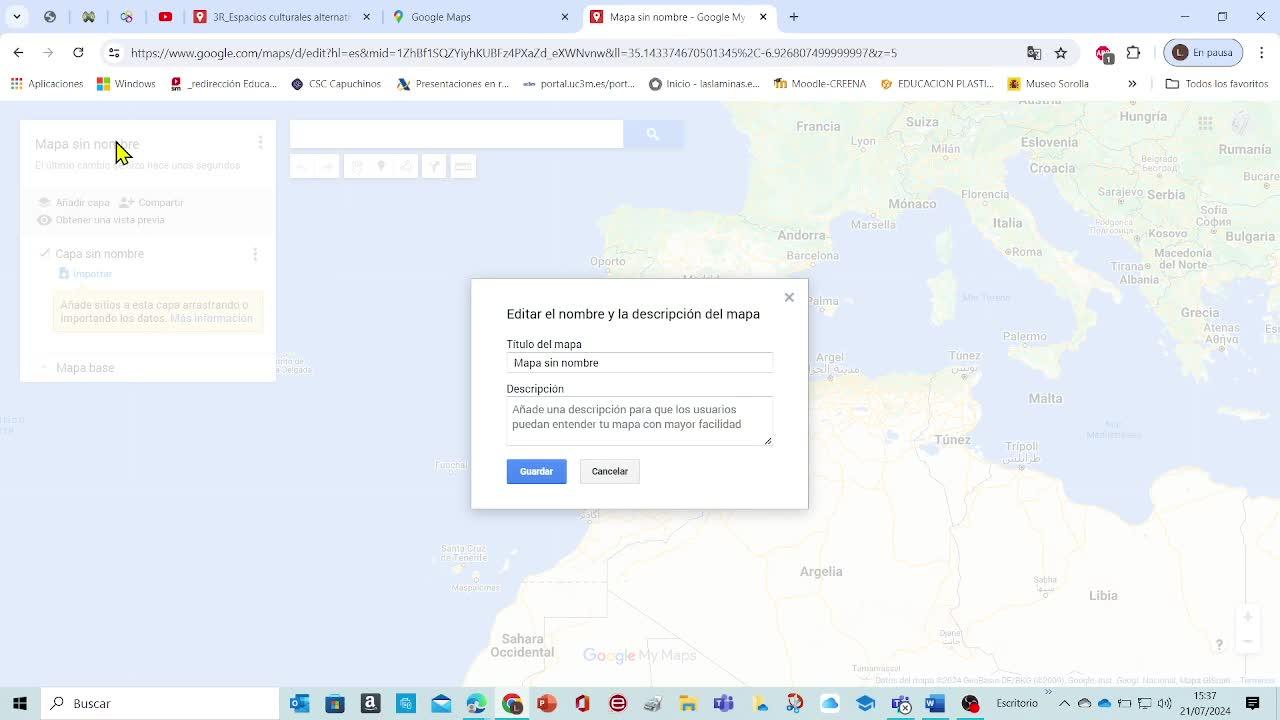Viewport: 1280px width, 720px height.
Task: Click the blue search magnifier button
Action: (x=653, y=134)
